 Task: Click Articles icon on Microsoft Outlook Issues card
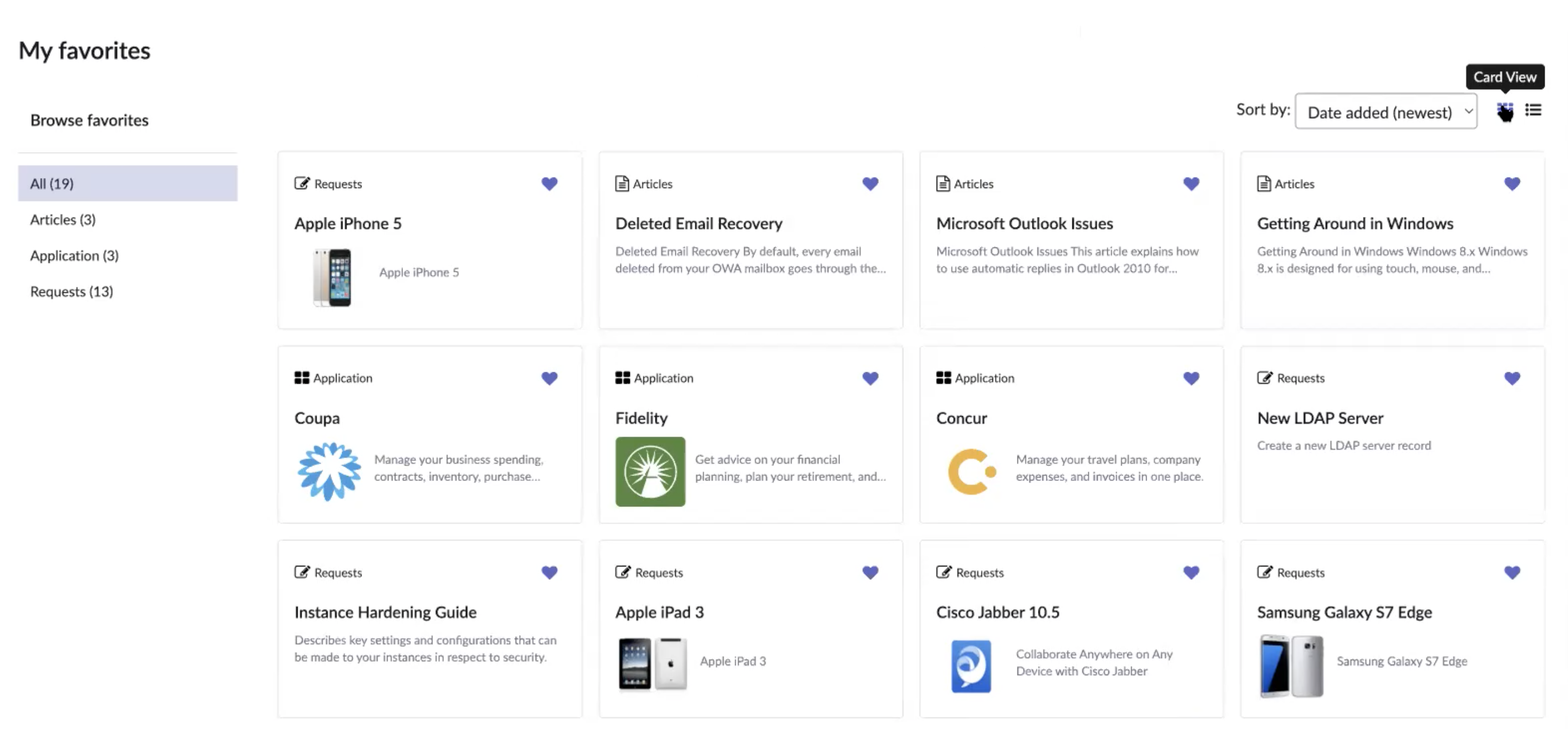[942, 183]
